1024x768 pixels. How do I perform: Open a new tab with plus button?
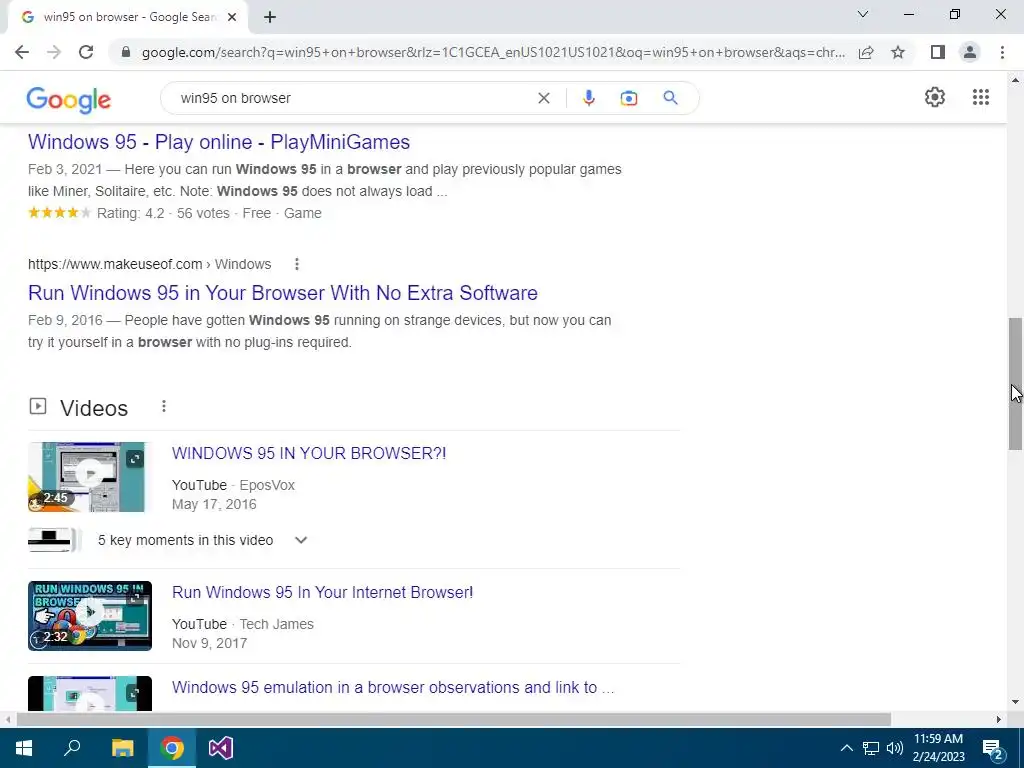click(x=270, y=17)
